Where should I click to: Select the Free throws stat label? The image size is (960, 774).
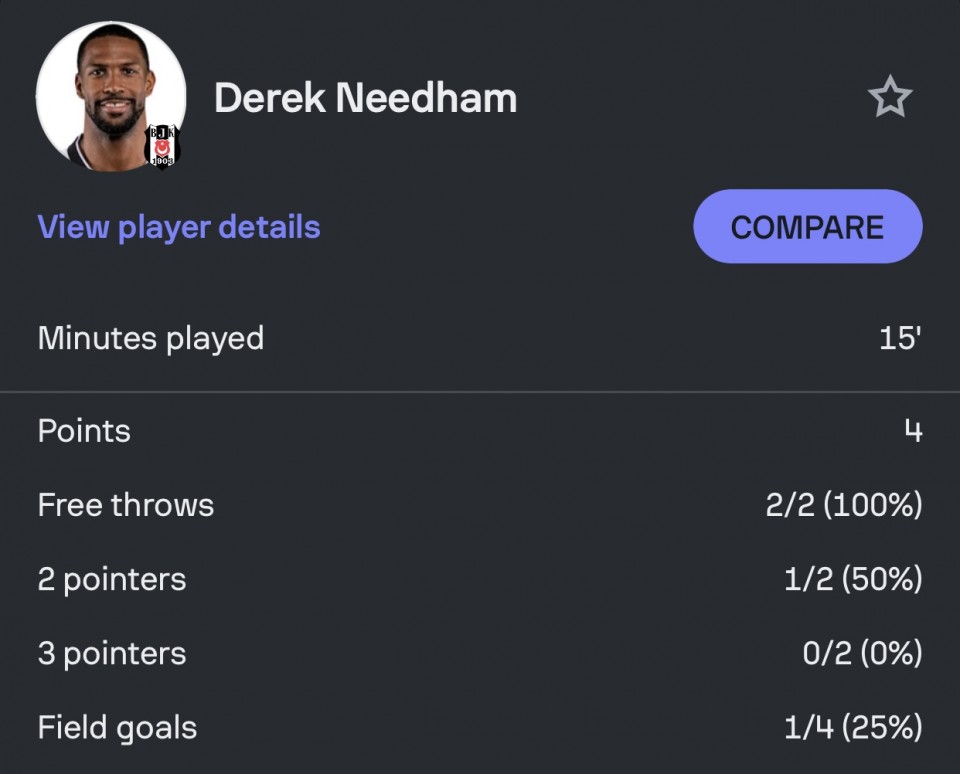click(x=126, y=505)
